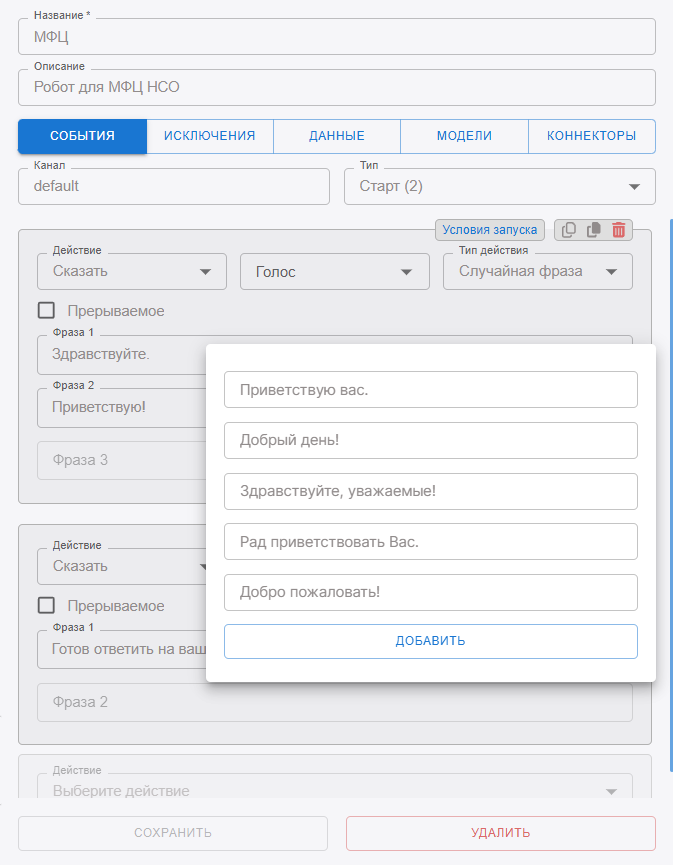673x865 pixels.
Task: Open the Данные tab
Action: tap(337, 136)
